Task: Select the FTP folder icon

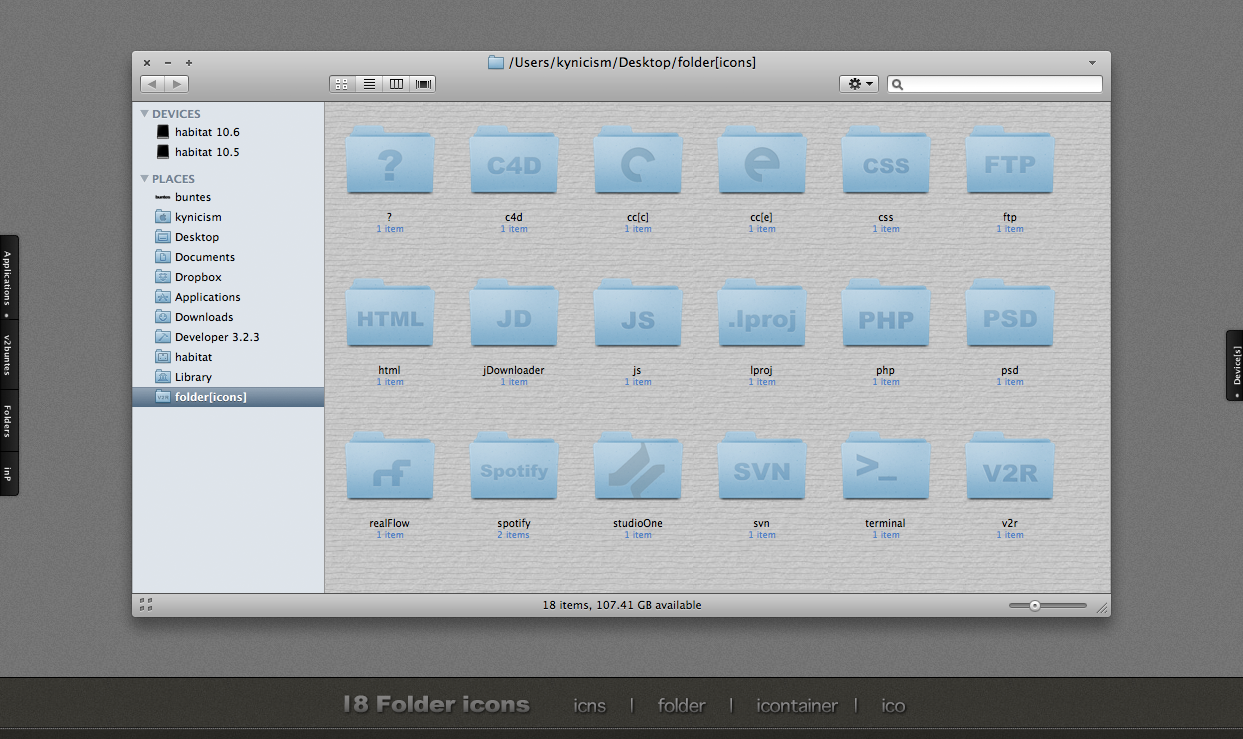Action: click(1010, 160)
